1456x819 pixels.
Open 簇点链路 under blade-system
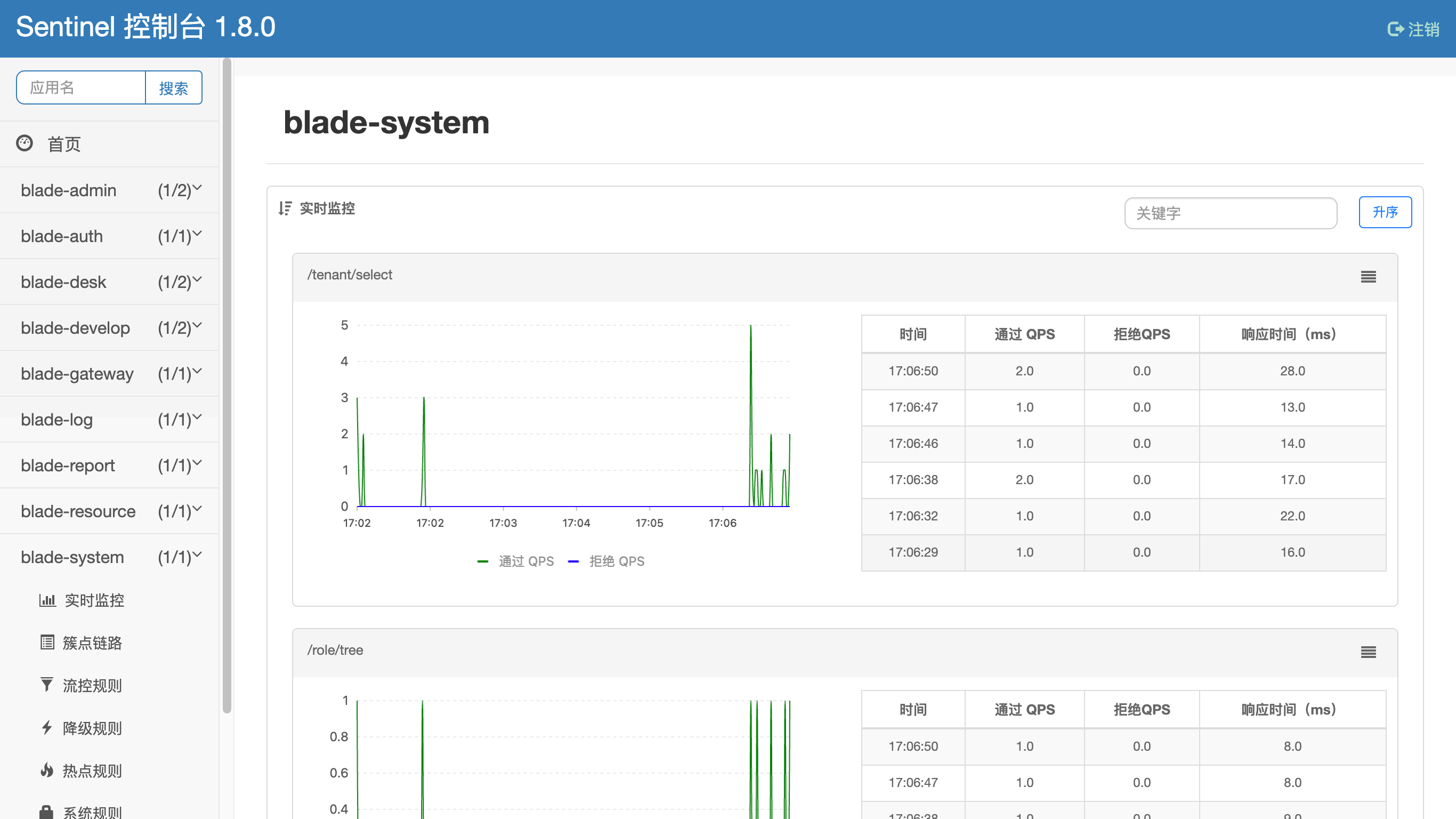pos(92,643)
